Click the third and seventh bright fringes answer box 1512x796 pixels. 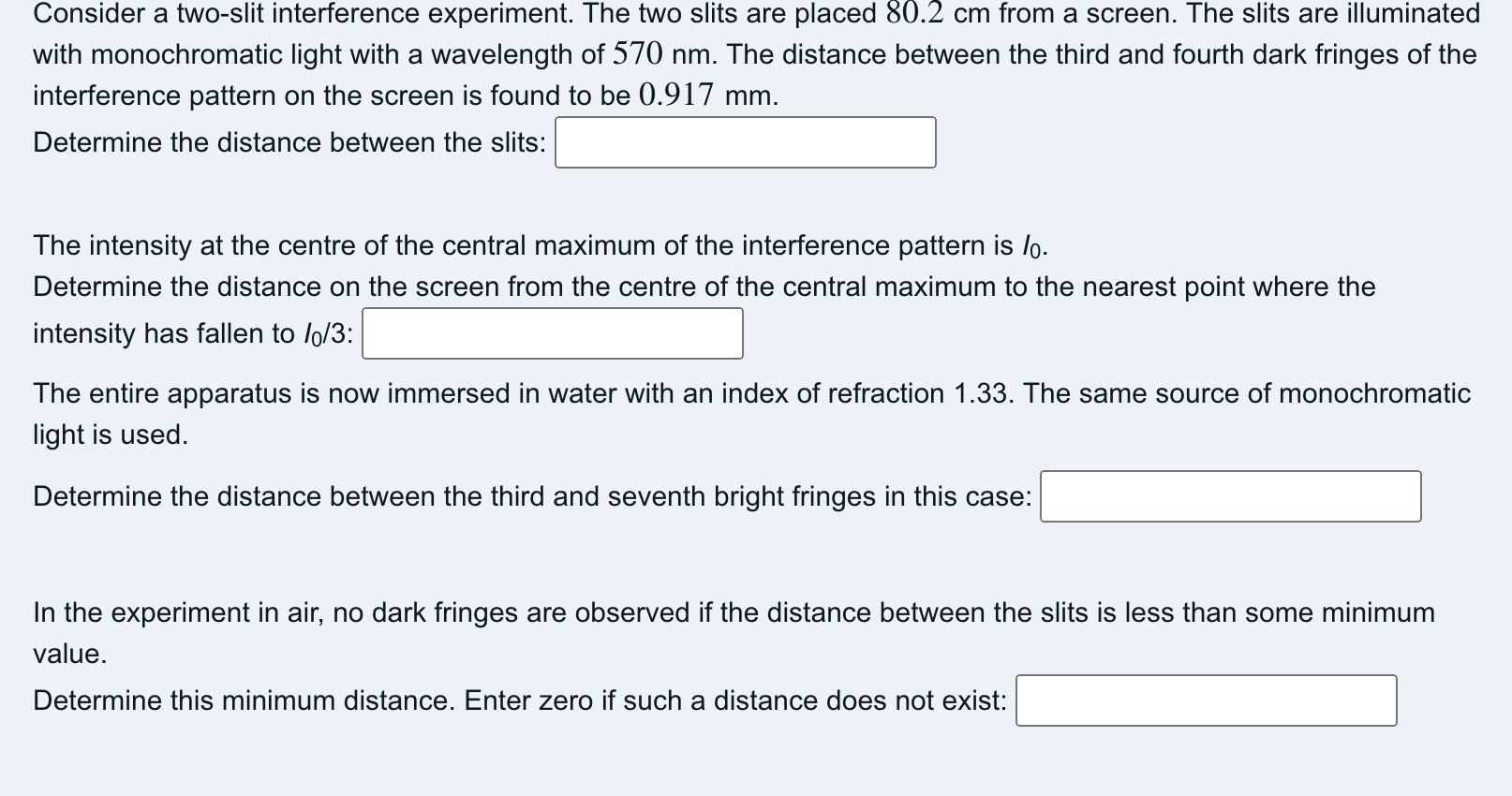coord(1230,497)
